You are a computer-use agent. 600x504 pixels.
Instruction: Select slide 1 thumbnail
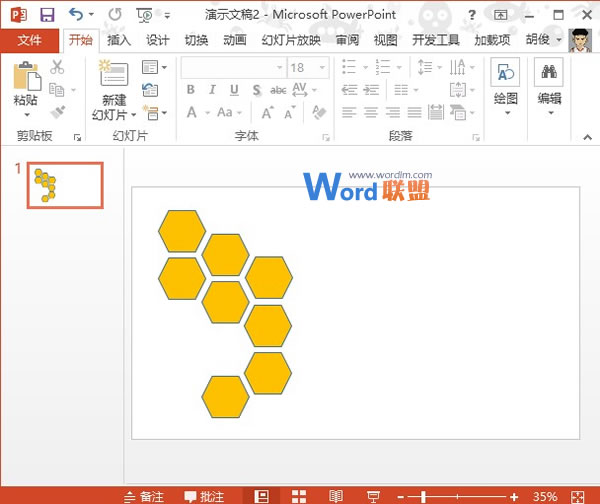pos(65,185)
